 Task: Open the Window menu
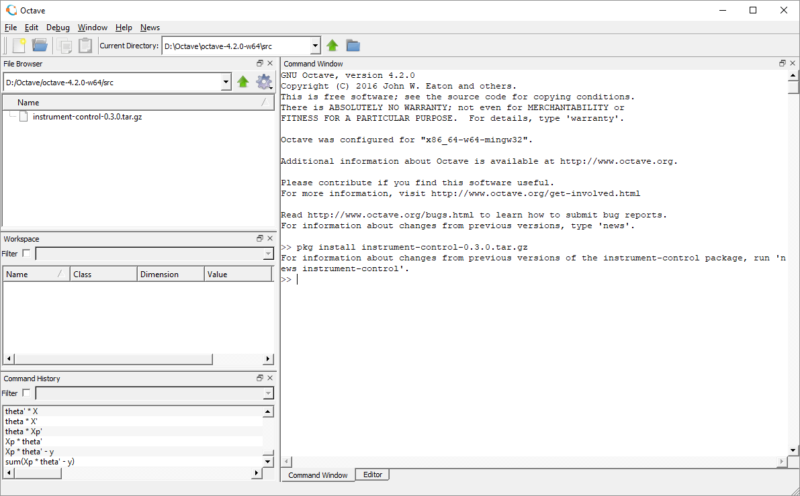point(92,28)
